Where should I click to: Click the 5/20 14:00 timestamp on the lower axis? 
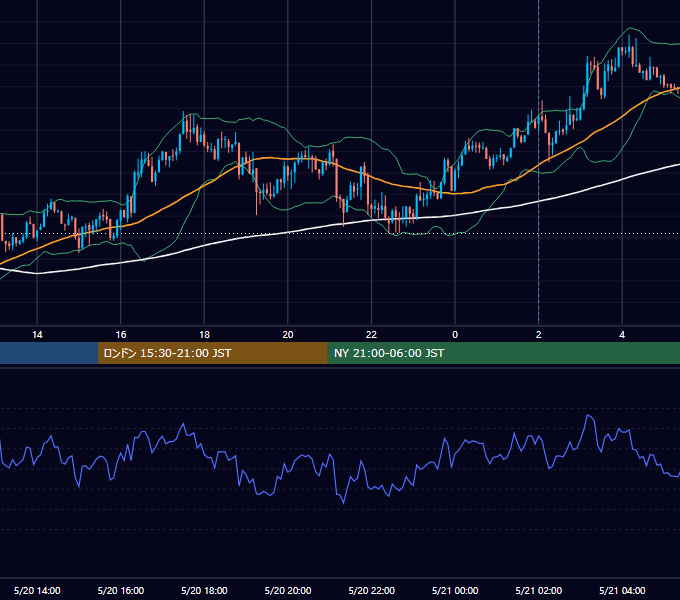37,590
